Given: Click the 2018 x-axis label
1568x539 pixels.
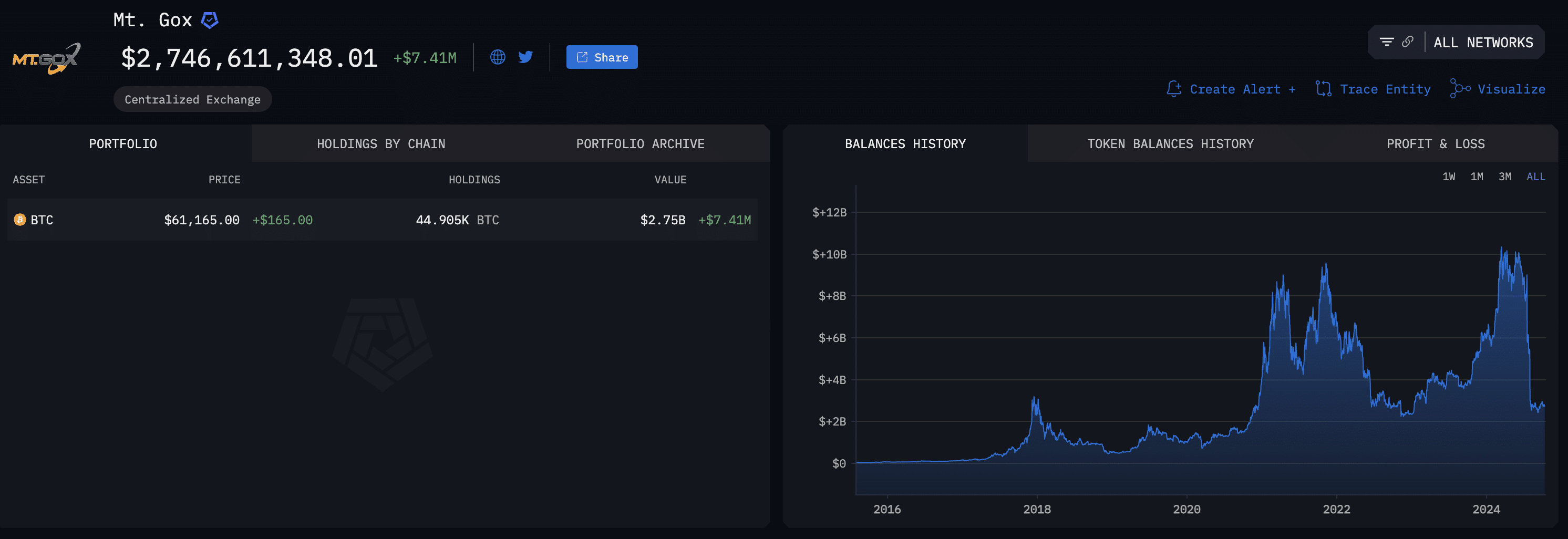Looking at the screenshot, I should (x=1037, y=509).
